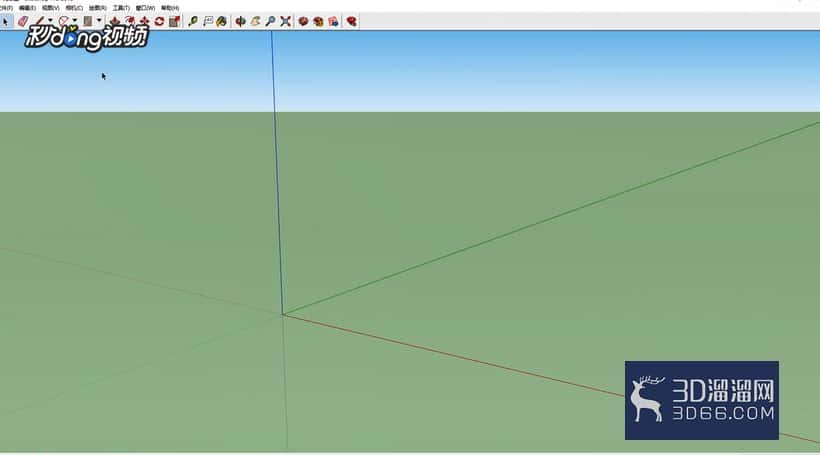Image resolution: width=820 pixels, height=455 pixels.
Task: Open the 窗口(W) Window menu
Action: point(145,8)
